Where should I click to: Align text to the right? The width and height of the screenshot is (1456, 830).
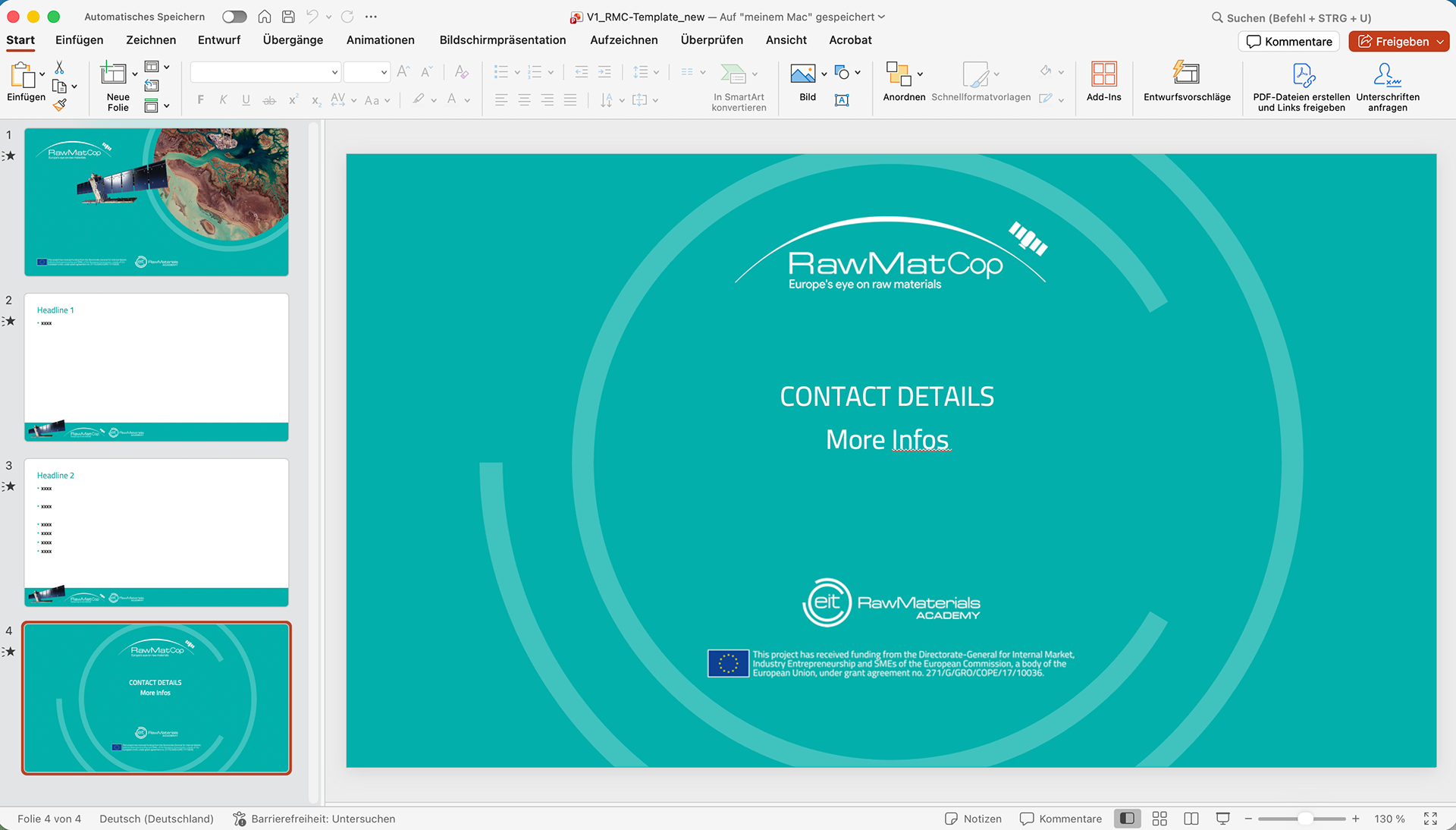coord(547,100)
